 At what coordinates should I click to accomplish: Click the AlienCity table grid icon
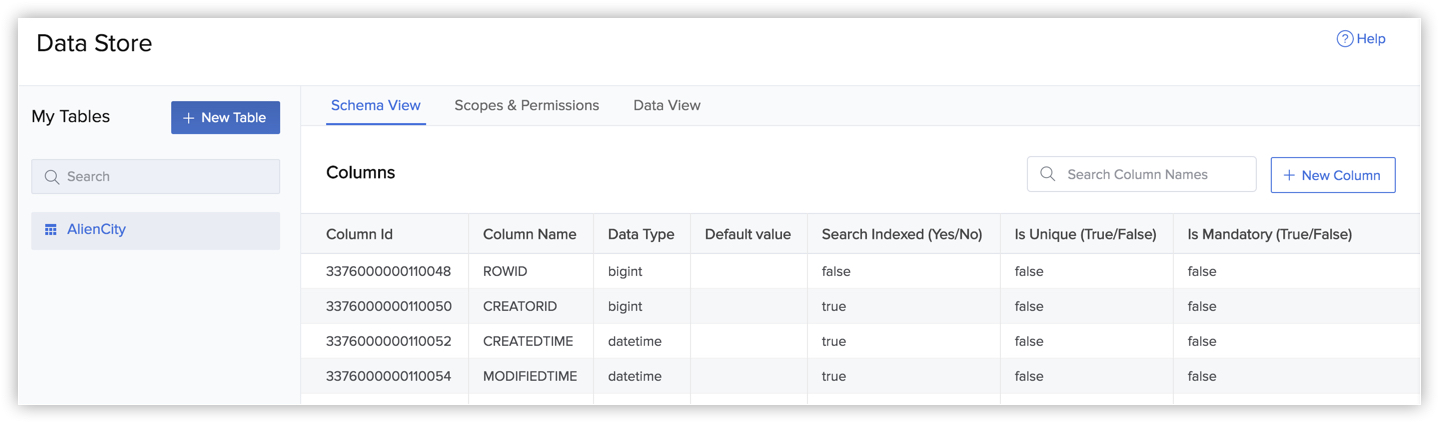[51, 230]
